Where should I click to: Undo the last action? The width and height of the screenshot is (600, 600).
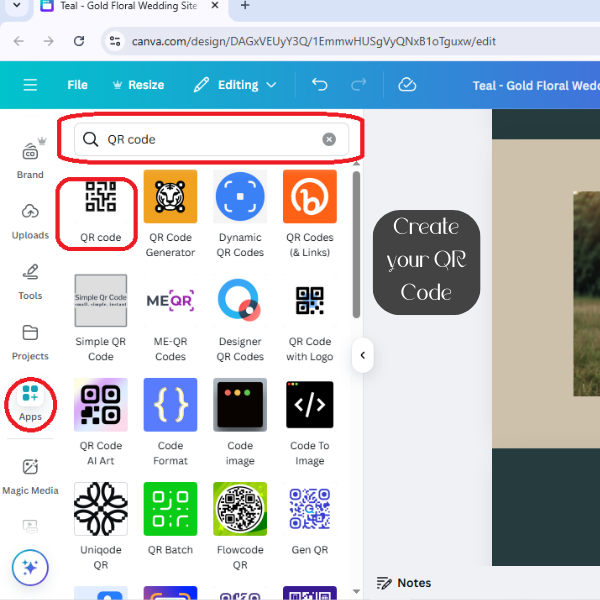tap(320, 85)
